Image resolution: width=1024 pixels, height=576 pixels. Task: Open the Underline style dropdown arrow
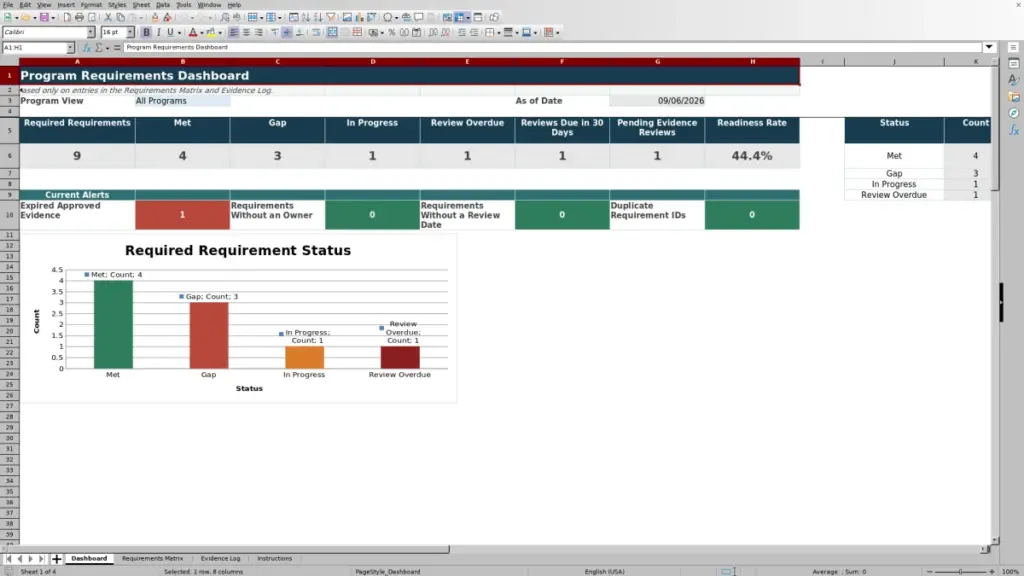(180, 33)
